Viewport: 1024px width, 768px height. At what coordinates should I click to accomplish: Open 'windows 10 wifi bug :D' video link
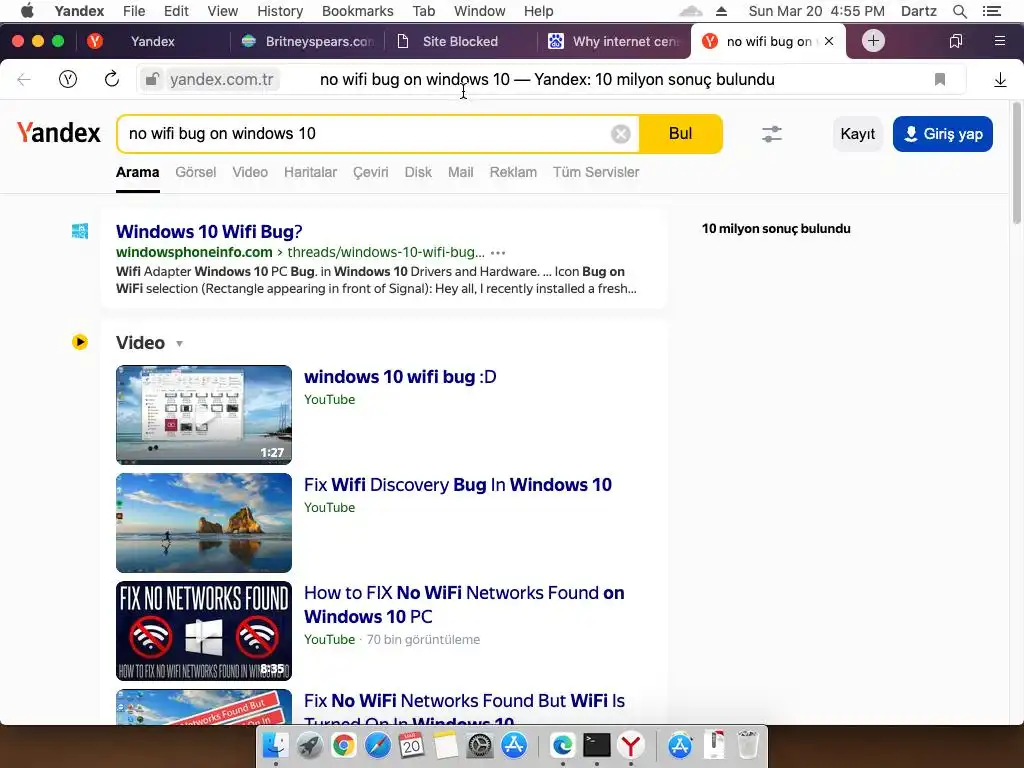click(x=400, y=377)
